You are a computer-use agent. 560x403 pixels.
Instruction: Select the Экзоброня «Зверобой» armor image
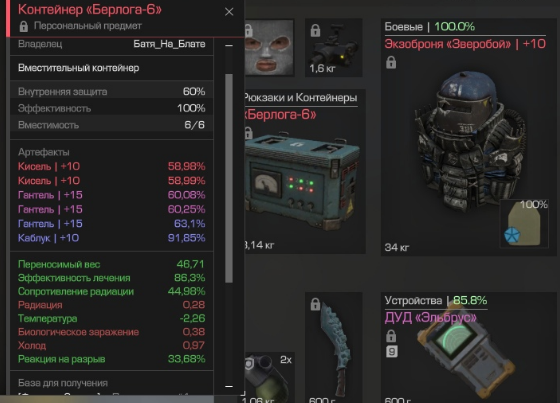tap(469, 142)
